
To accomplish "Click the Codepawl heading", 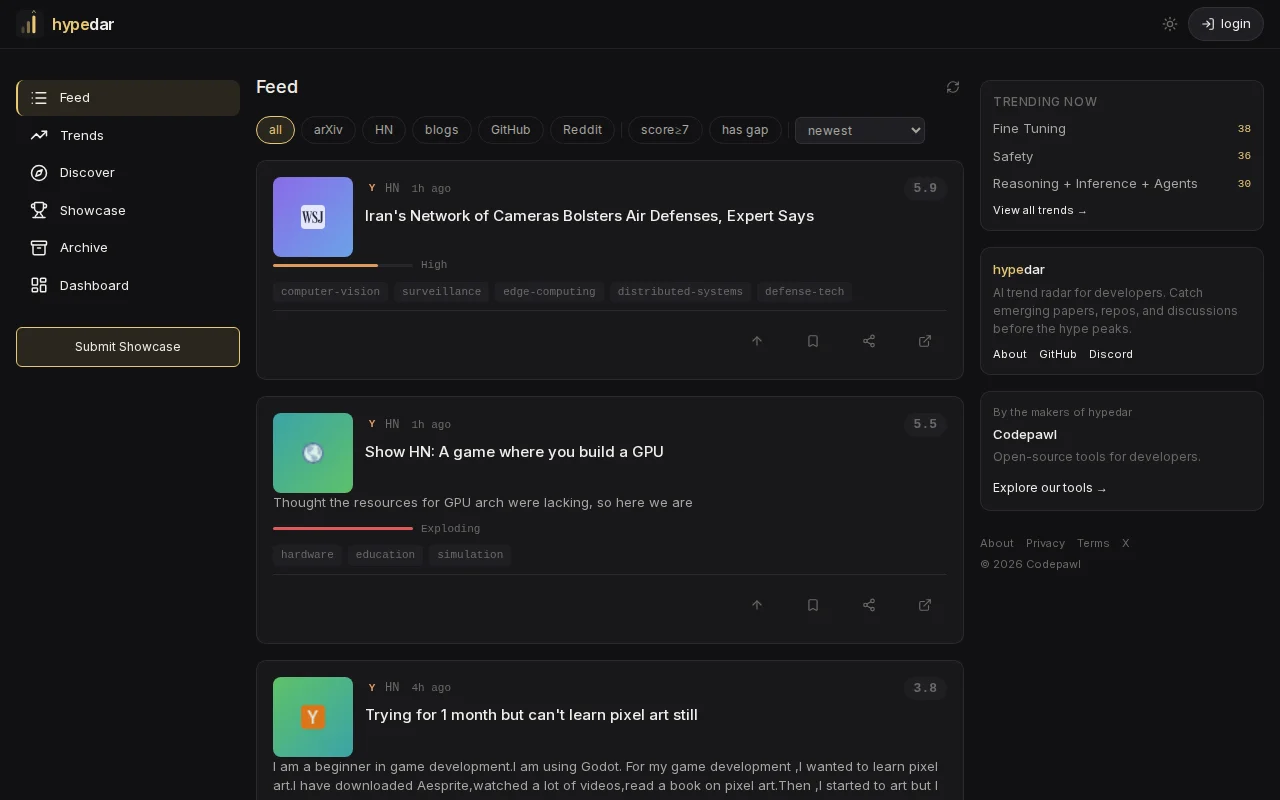I will pyautogui.click(x=1025, y=435).
